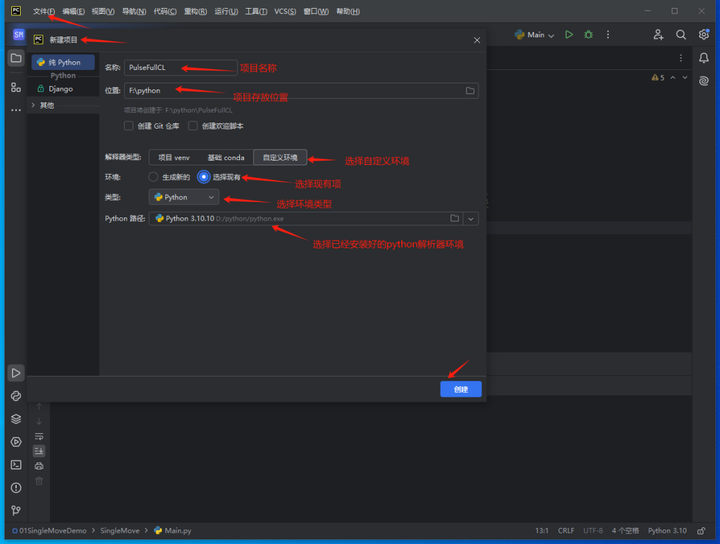Open the 工具(T) menu
720x544 pixels.
pos(256,11)
